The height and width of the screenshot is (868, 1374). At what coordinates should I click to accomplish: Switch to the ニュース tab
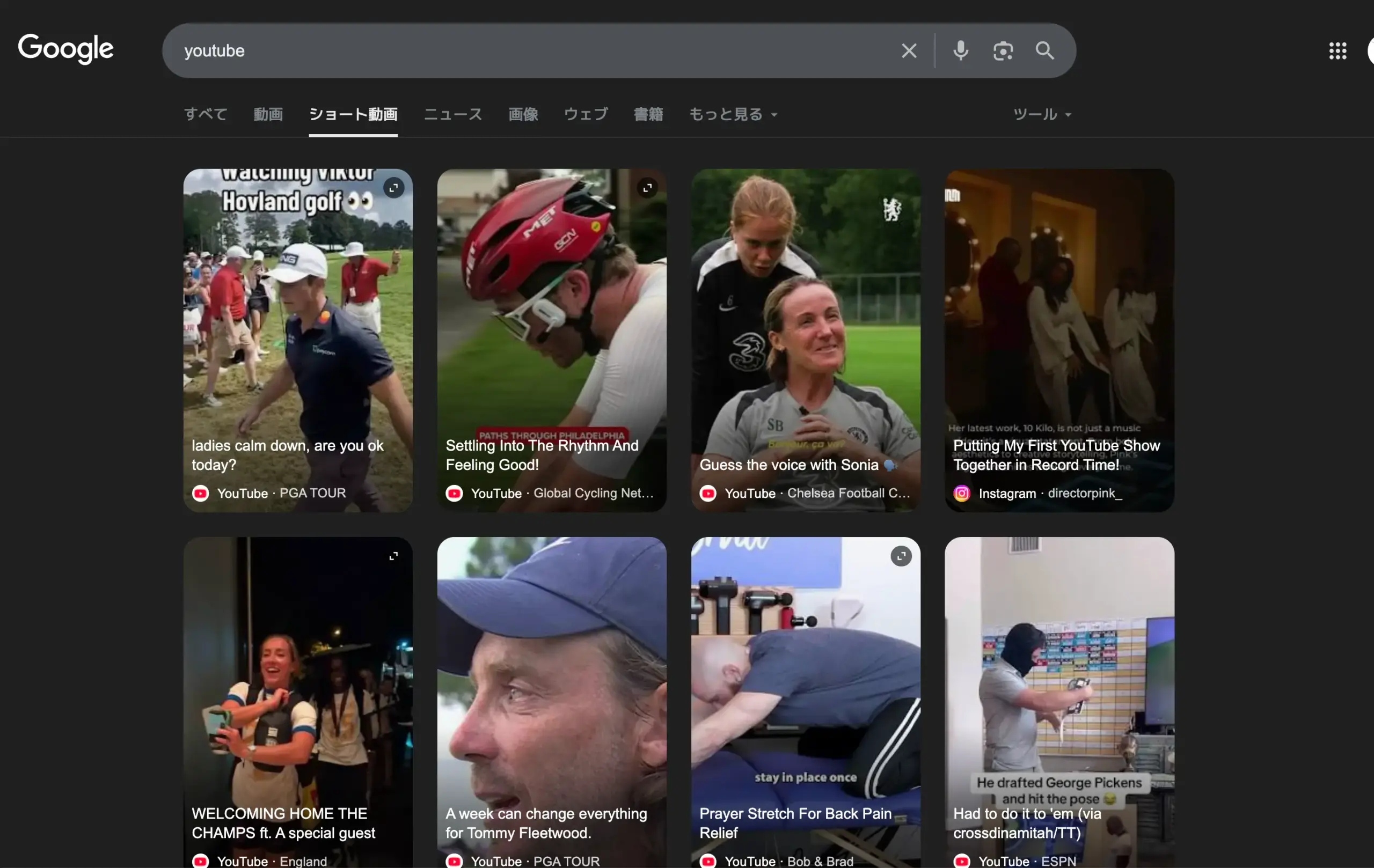[453, 114]
